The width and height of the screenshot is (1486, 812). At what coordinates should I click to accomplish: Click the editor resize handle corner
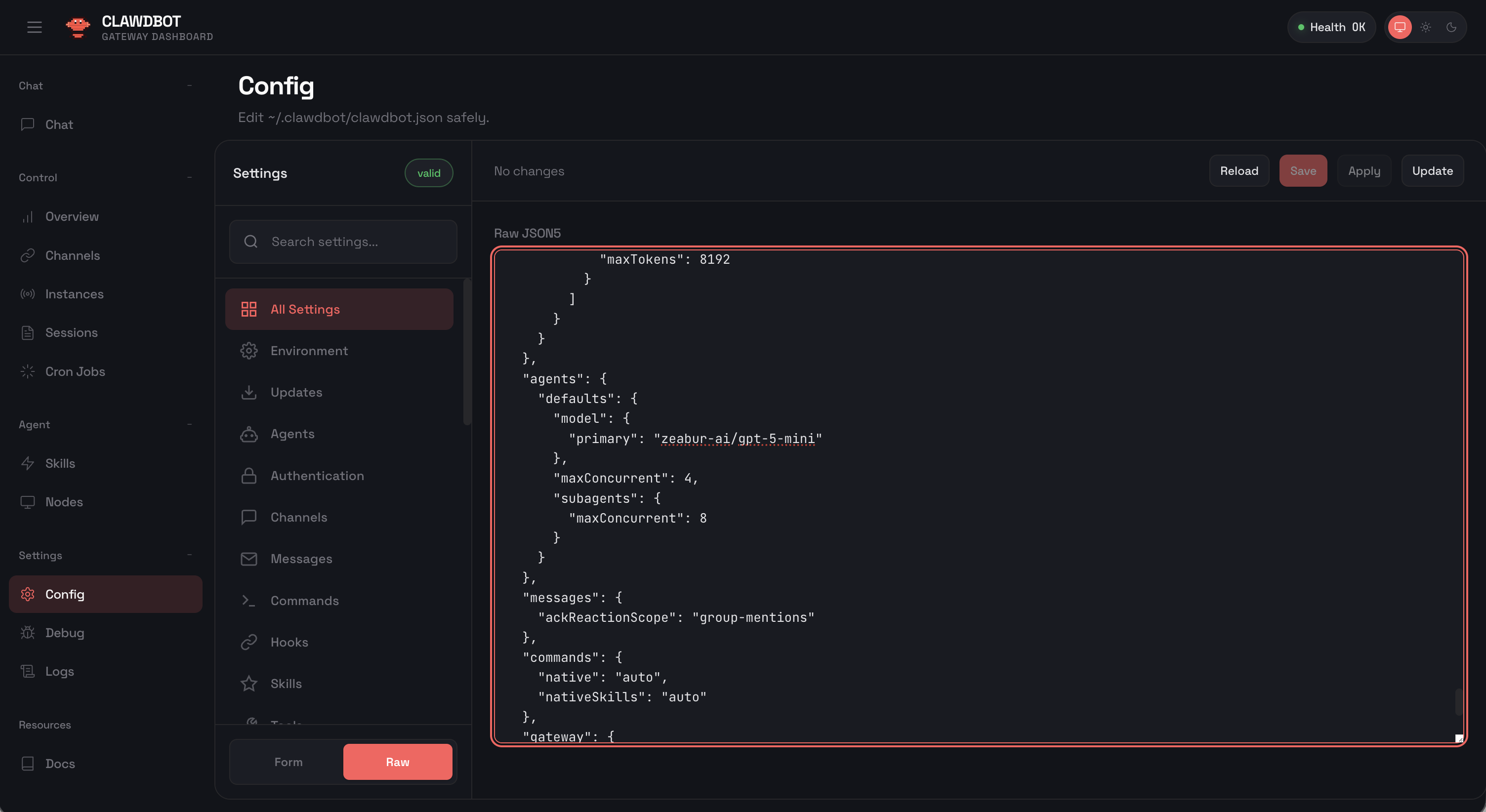click(x=1459, y=737)
